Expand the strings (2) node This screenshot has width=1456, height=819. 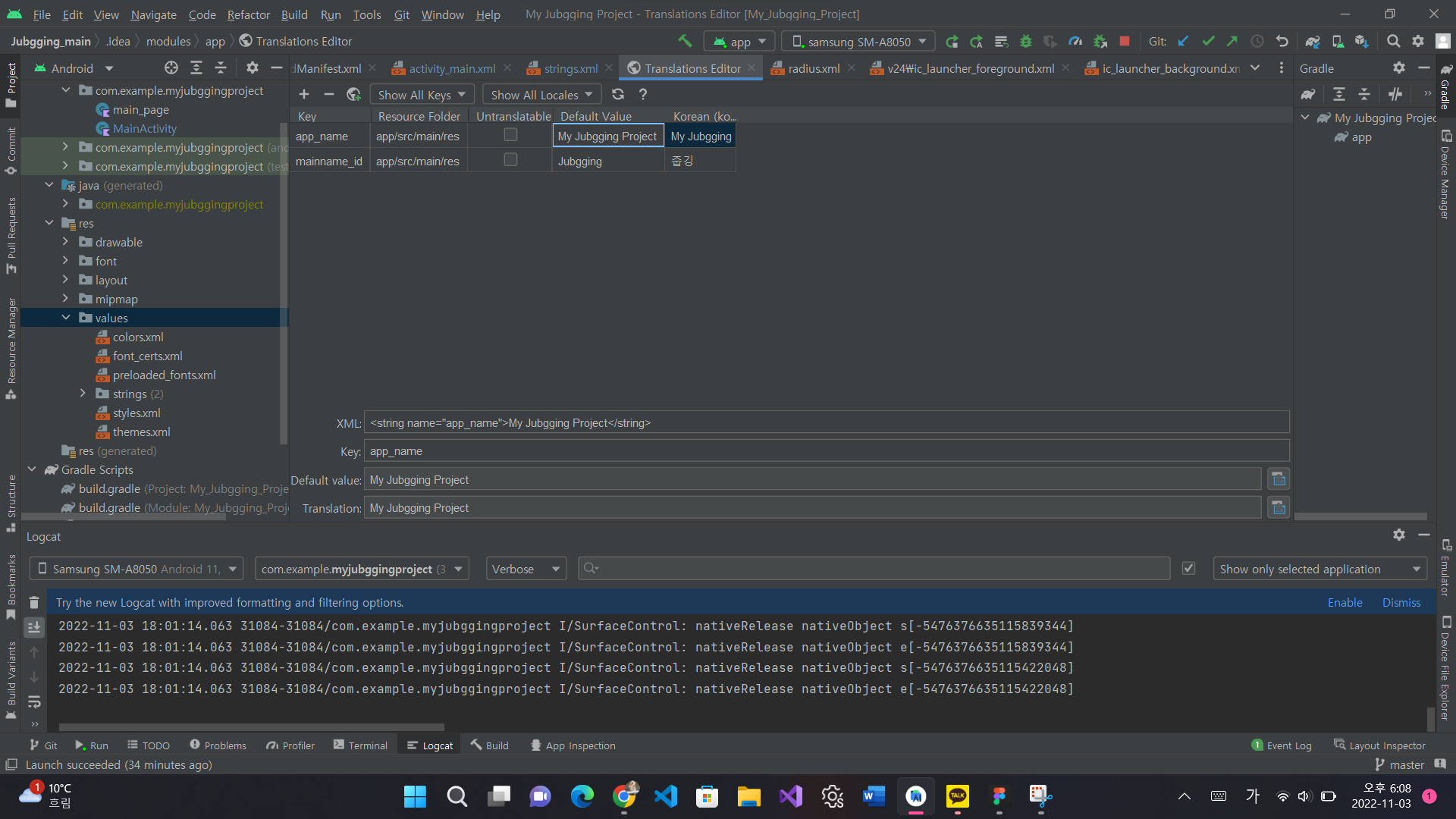pyautogui.click(x=83, y=394)
